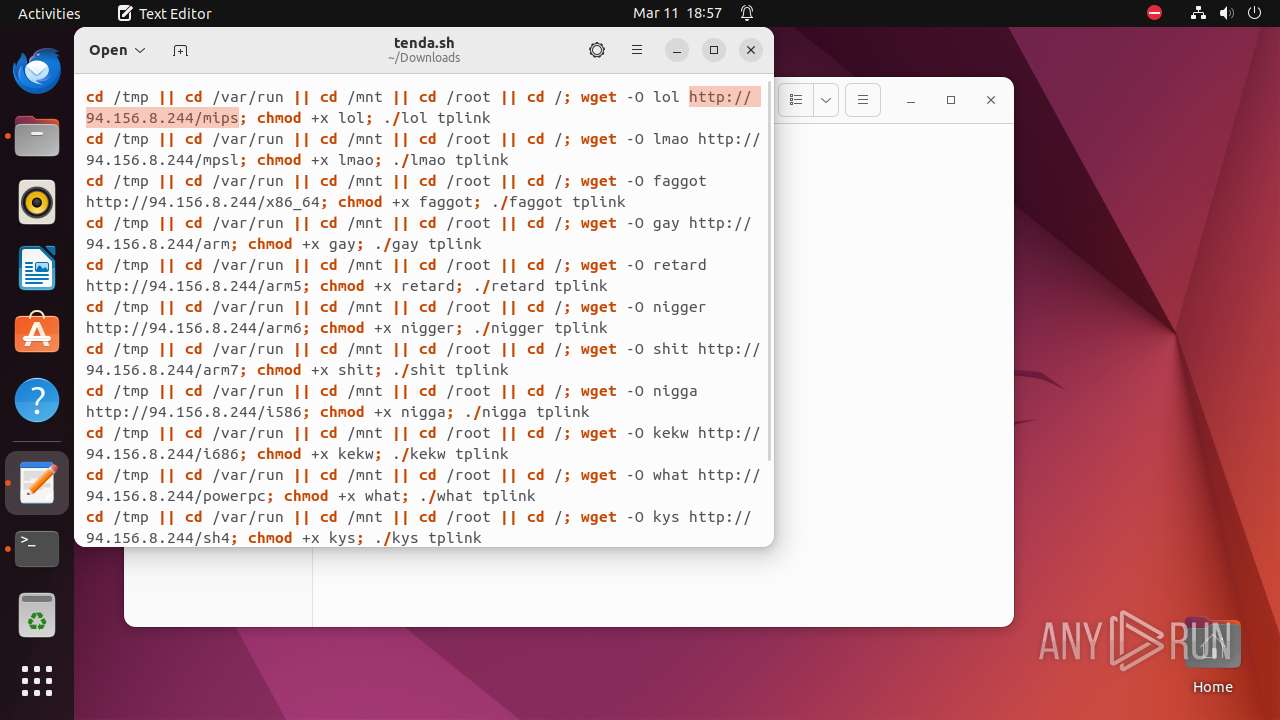The width and height of the screenshot is (1280, 720).
Task: Close the Text Editor window
Action: 751,50
